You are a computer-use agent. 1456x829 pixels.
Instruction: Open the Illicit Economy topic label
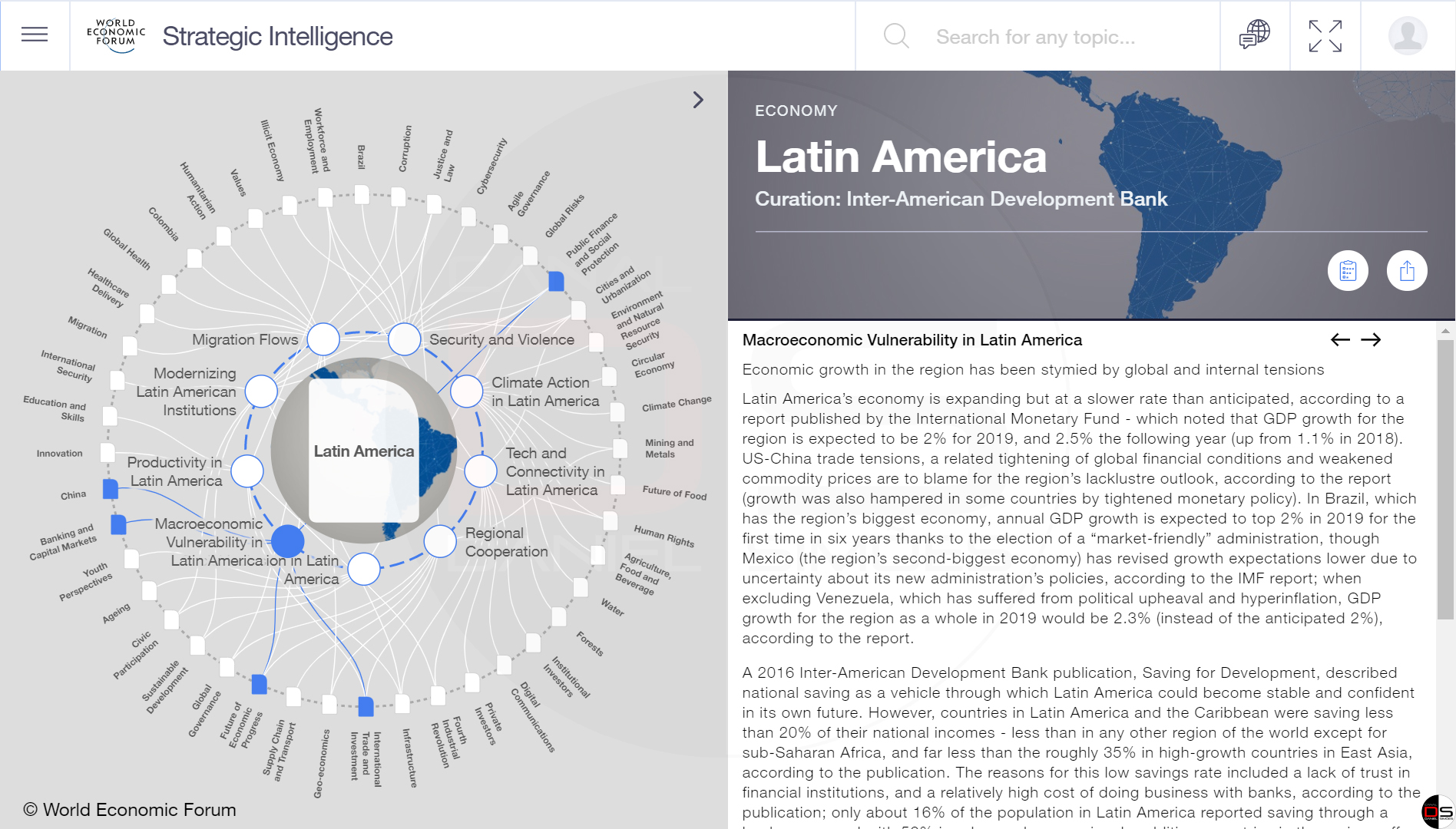click(272, 150)
